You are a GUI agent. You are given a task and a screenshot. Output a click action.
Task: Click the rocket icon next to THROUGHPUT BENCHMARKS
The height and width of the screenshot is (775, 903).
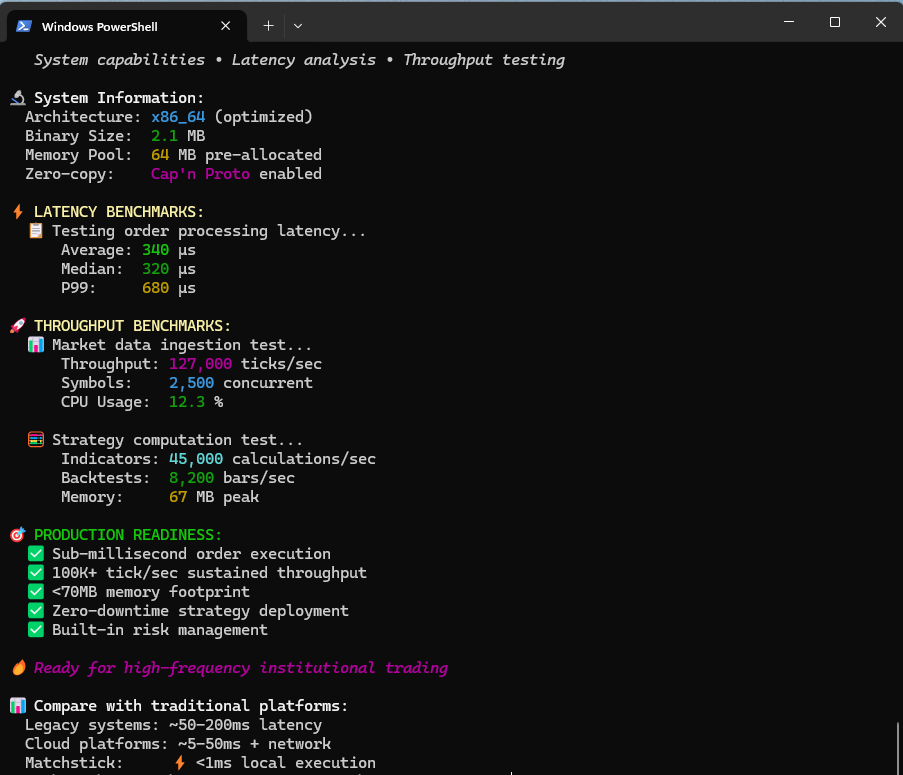coord(17,325)
